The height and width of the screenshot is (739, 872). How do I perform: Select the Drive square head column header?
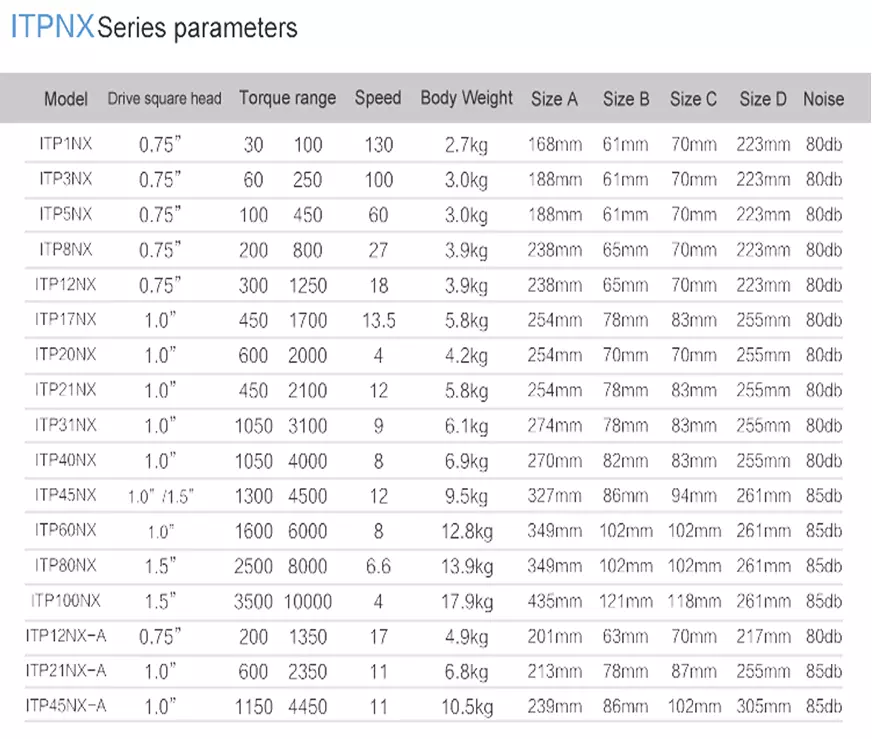pos(164,99)
